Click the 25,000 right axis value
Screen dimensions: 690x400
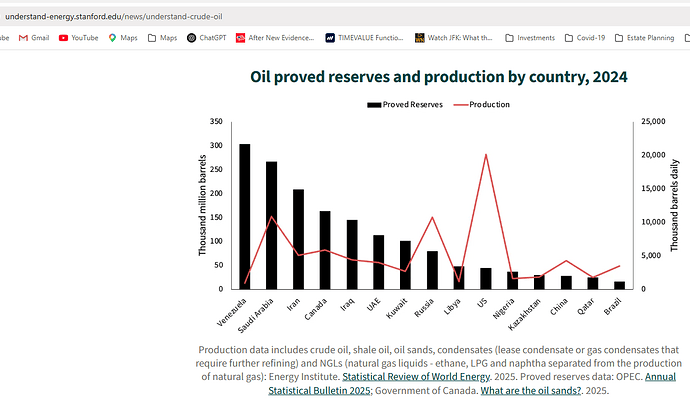point(653,121)
